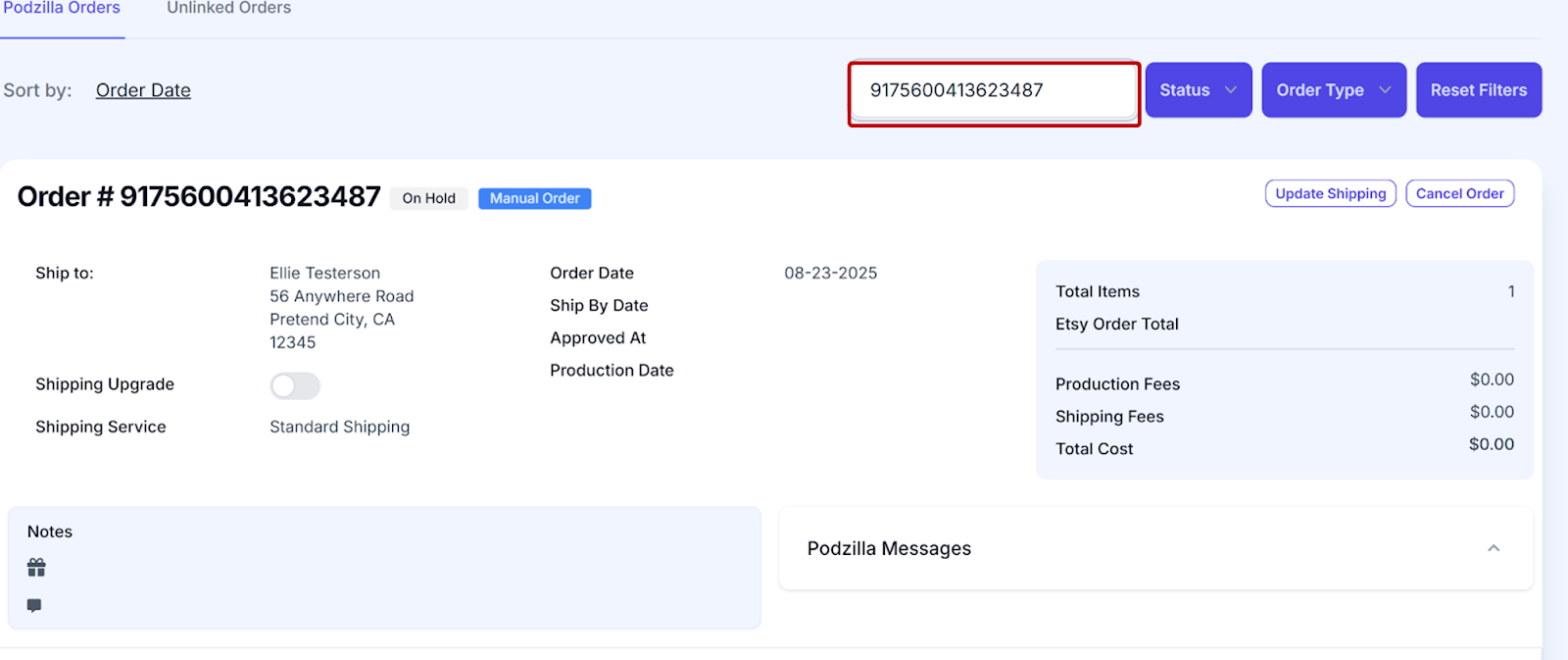Click the Order # 9175600413623487 heading
1568x660 pixels.
(x=199, y=196)
